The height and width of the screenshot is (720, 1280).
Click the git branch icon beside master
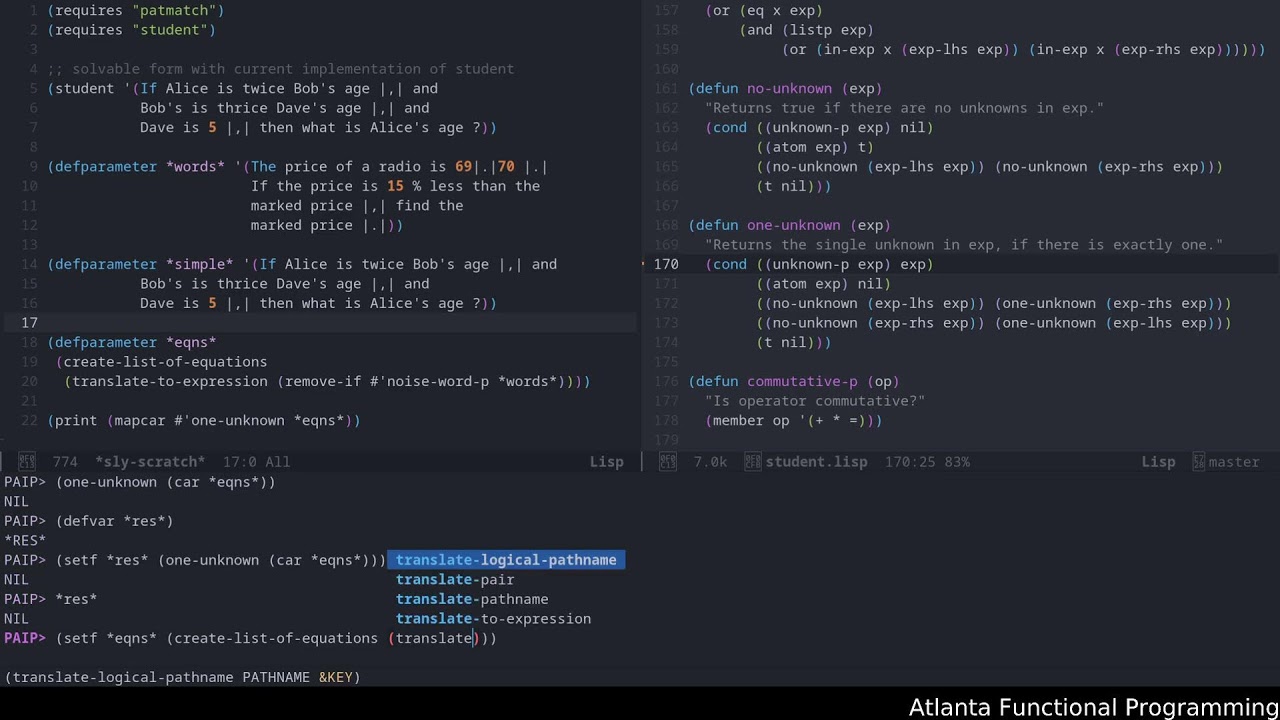(x=1198, y=462)
